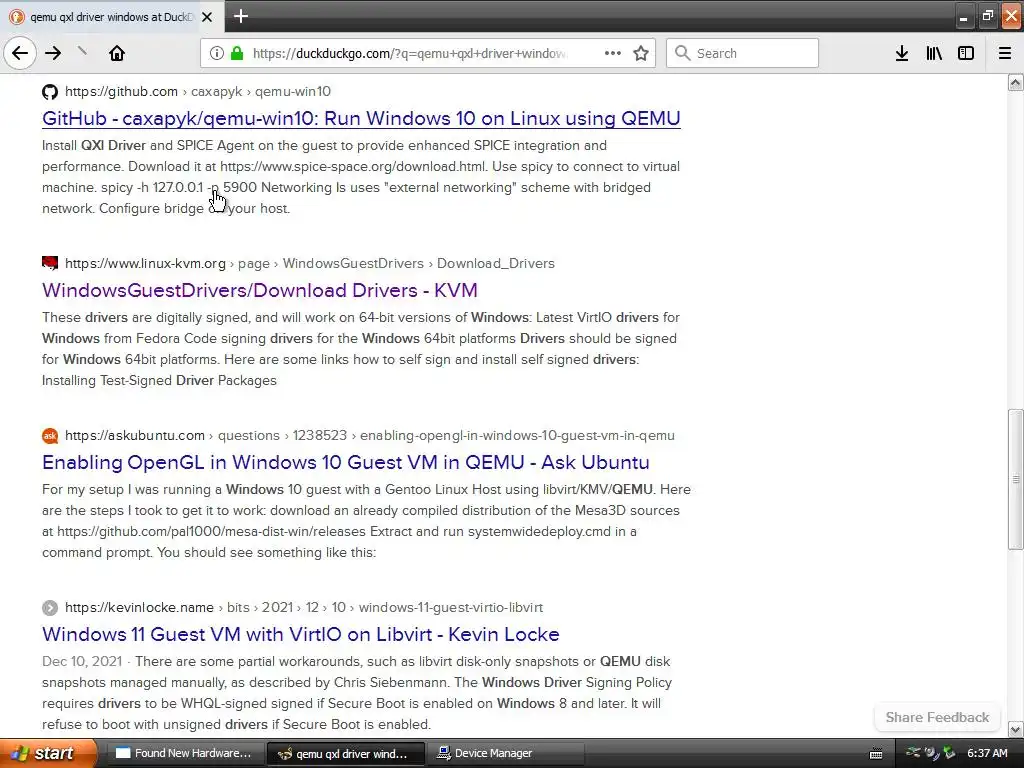Open Windows 11 Guest VM with VirtIO result
The height and width of the screenshot is (768, 1024).
click(300, 634)
